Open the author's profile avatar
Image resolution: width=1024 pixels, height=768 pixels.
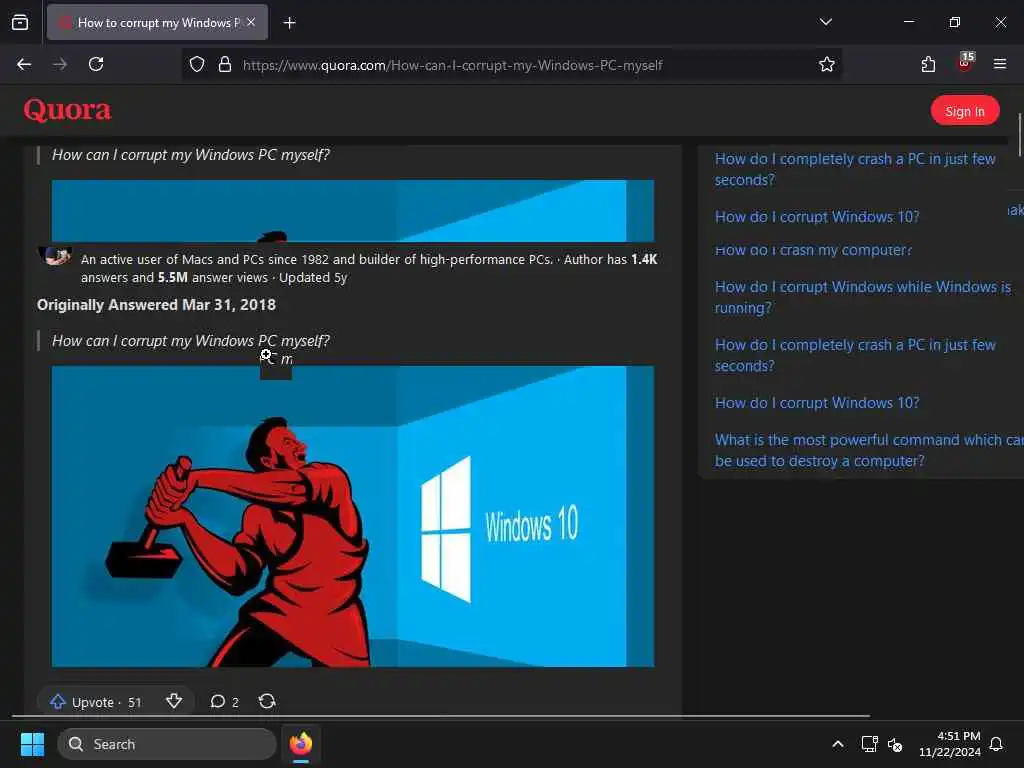(55, 257)
